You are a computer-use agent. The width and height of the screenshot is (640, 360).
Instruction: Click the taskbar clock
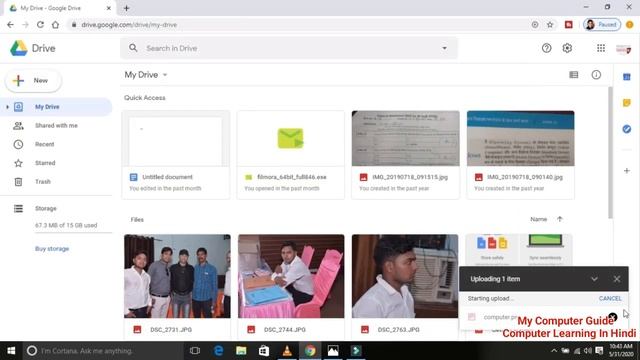[621, 351]
